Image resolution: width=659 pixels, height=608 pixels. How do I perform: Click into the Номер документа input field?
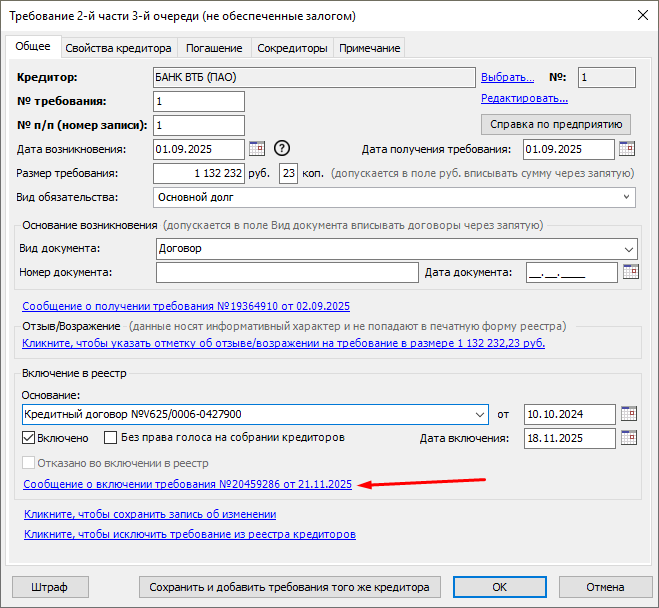tap(287, 272)
